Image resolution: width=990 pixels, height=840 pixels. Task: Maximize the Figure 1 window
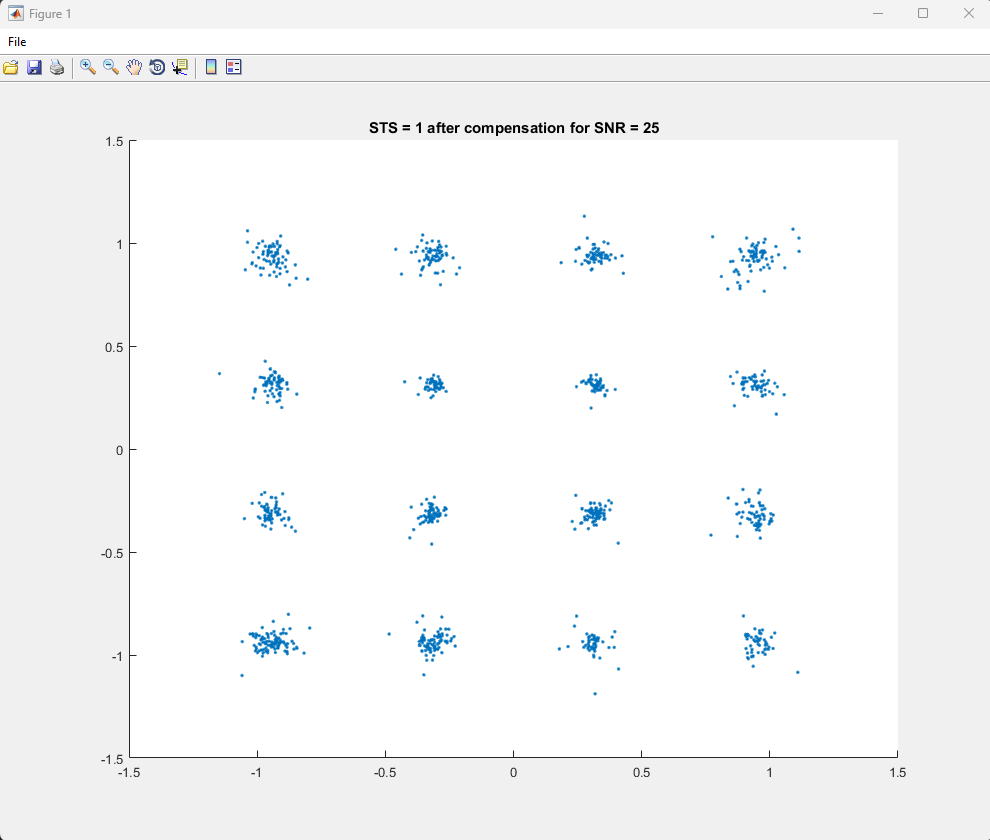923,13
